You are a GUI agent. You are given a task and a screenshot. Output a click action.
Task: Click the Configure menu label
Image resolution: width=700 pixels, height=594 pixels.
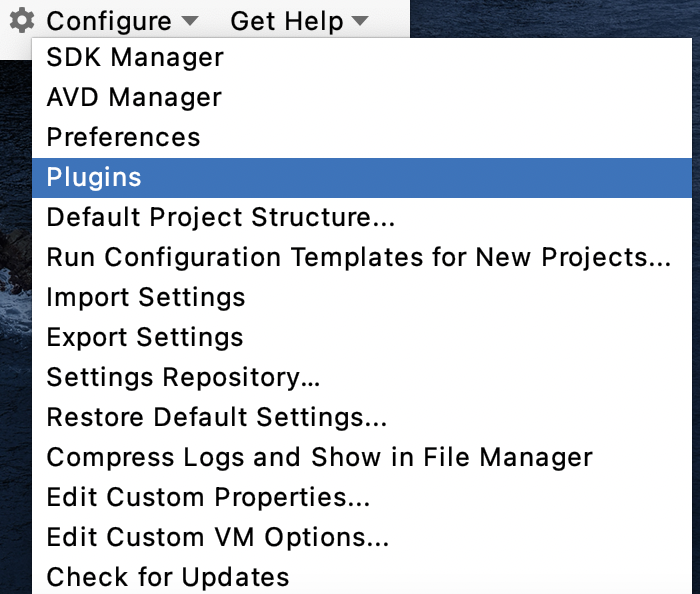coord(109,21)
